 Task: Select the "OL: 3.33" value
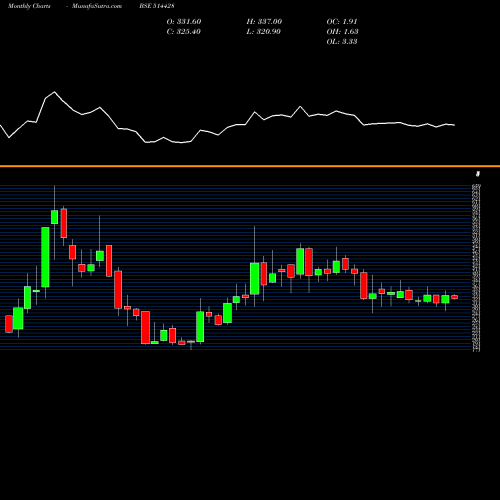[x=342, y=42]
